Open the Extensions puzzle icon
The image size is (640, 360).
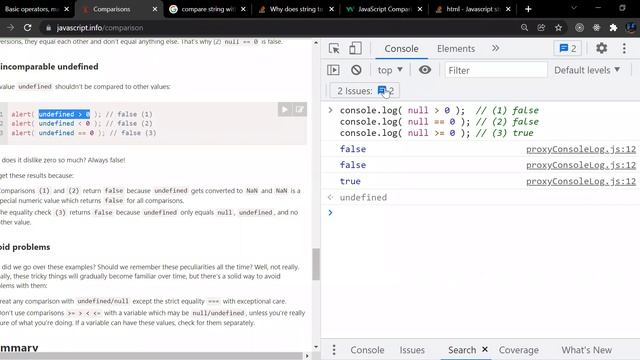[613, 28]
